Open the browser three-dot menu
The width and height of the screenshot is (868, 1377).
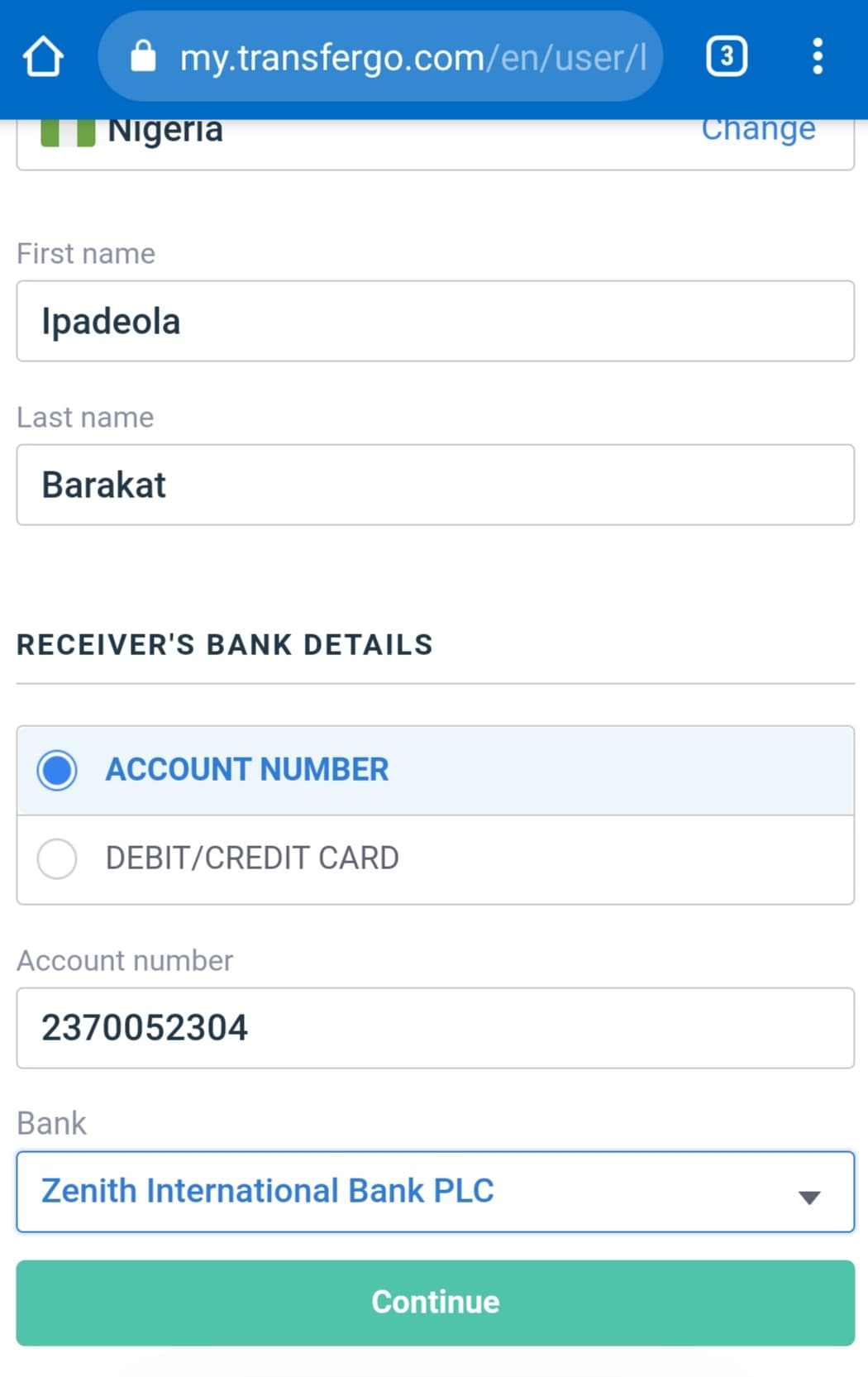coord(818,56)
